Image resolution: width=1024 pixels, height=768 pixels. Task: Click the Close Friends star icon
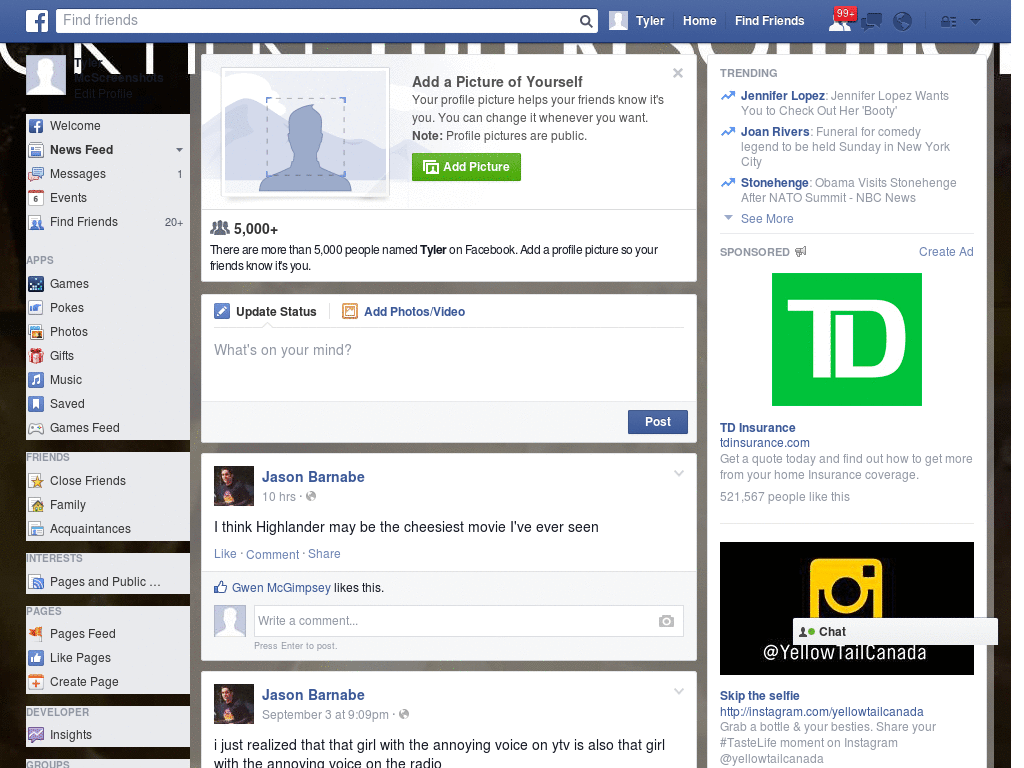pos(37,481)
